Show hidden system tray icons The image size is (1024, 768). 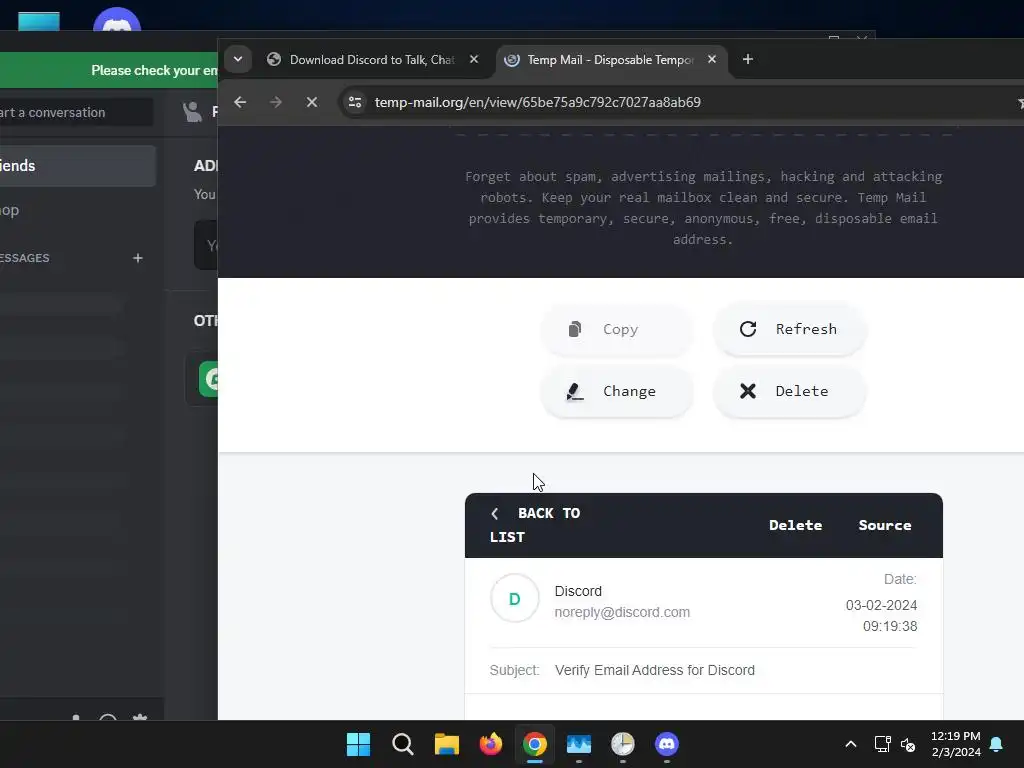pos(850,744)
